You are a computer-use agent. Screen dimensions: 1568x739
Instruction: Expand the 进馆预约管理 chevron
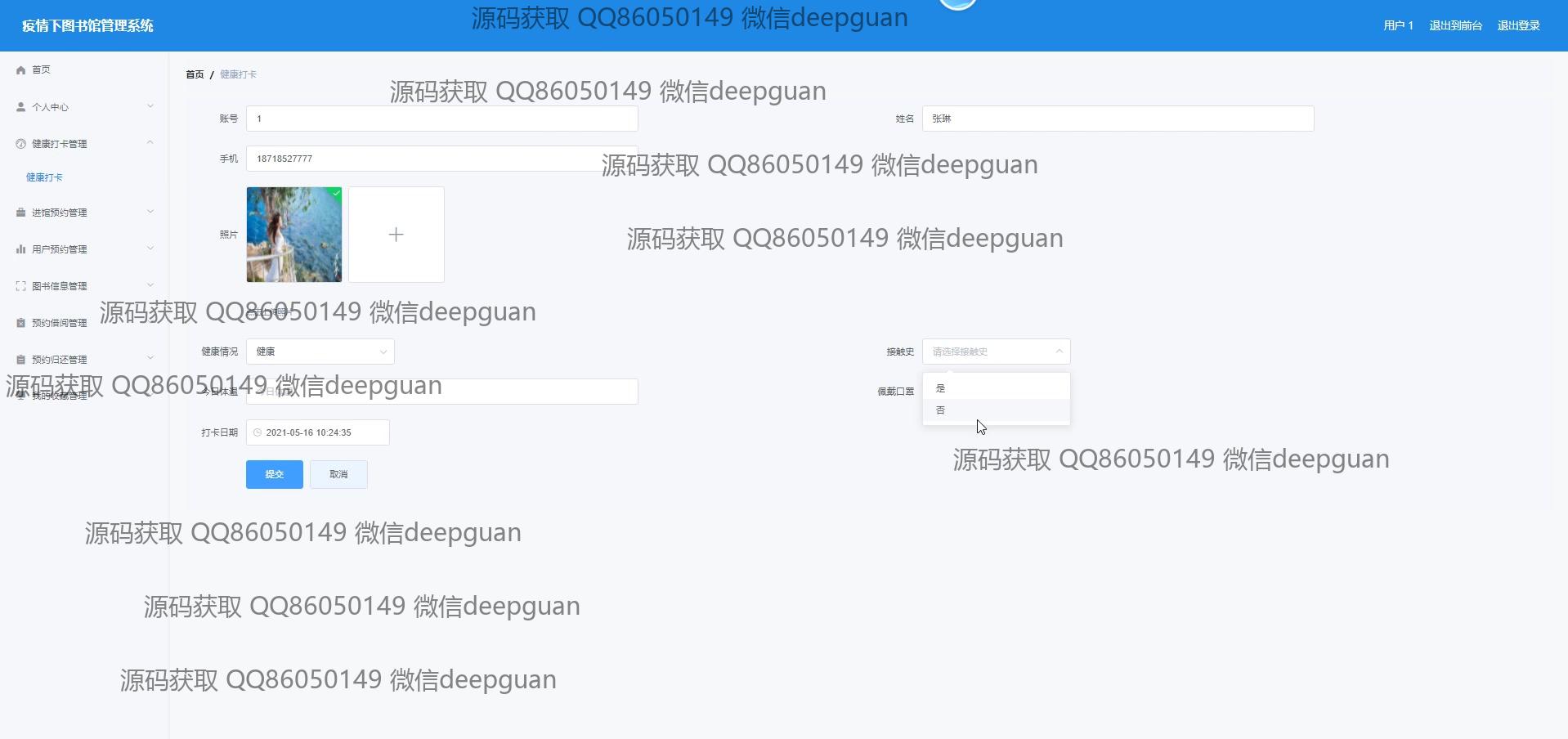(x=150, y=212)
